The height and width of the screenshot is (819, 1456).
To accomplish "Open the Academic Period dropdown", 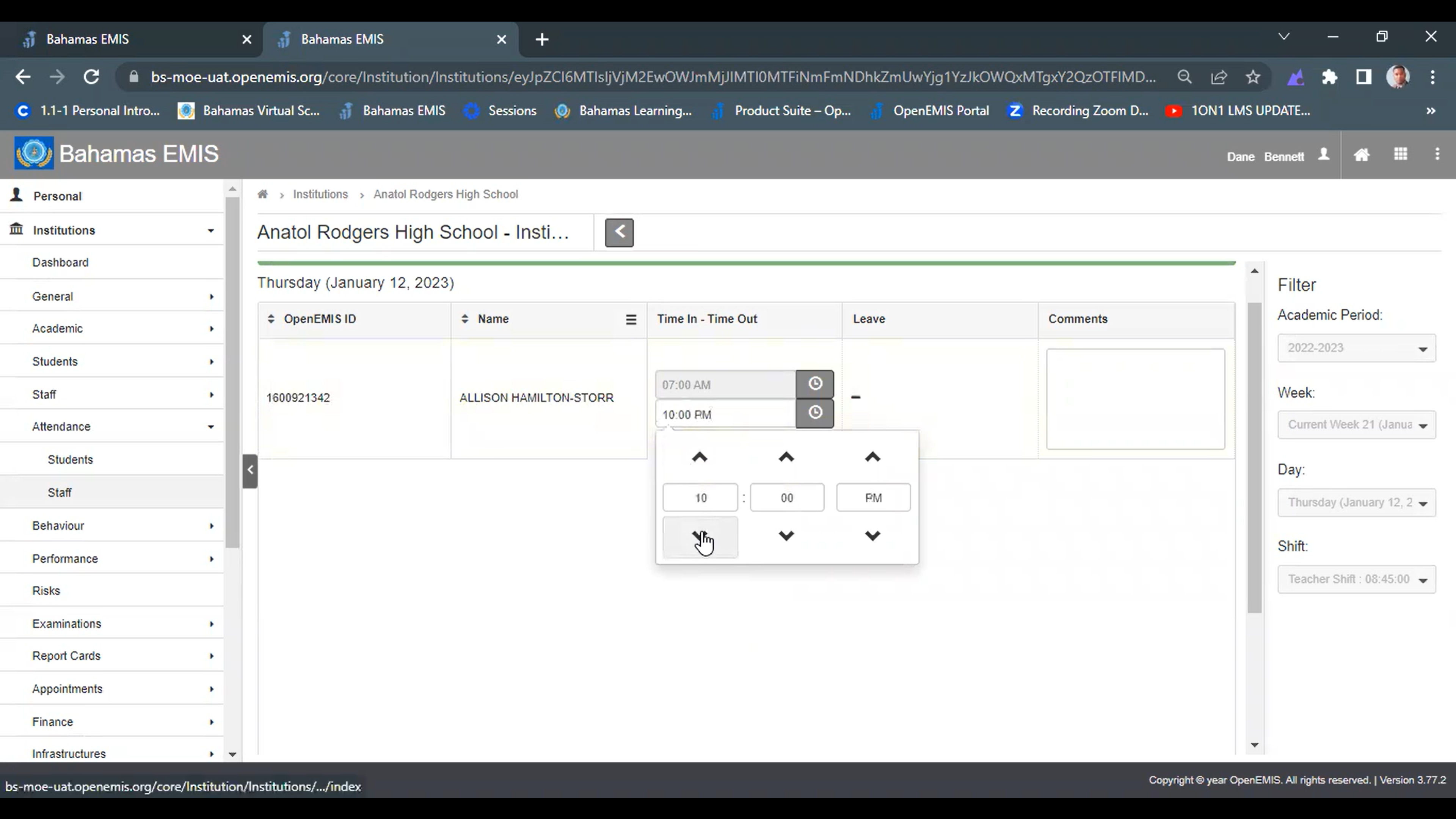I will [x=1357, y=348].
